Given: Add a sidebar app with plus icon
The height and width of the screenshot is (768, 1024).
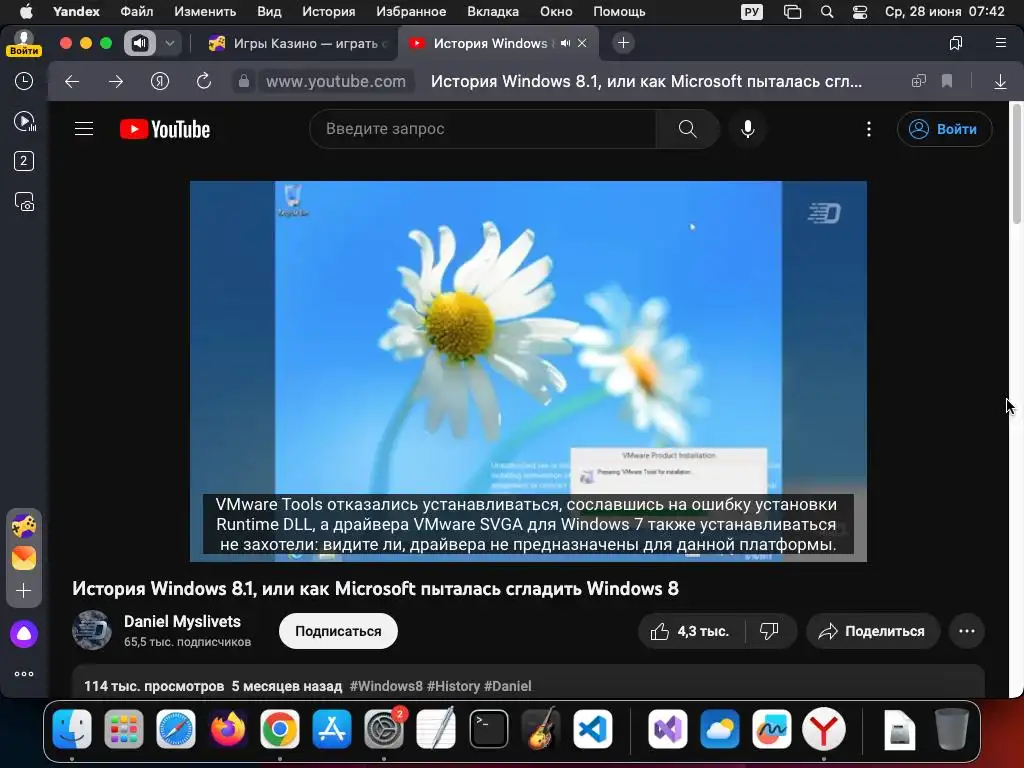Looking at the screenshot, I should coord(24,591).
